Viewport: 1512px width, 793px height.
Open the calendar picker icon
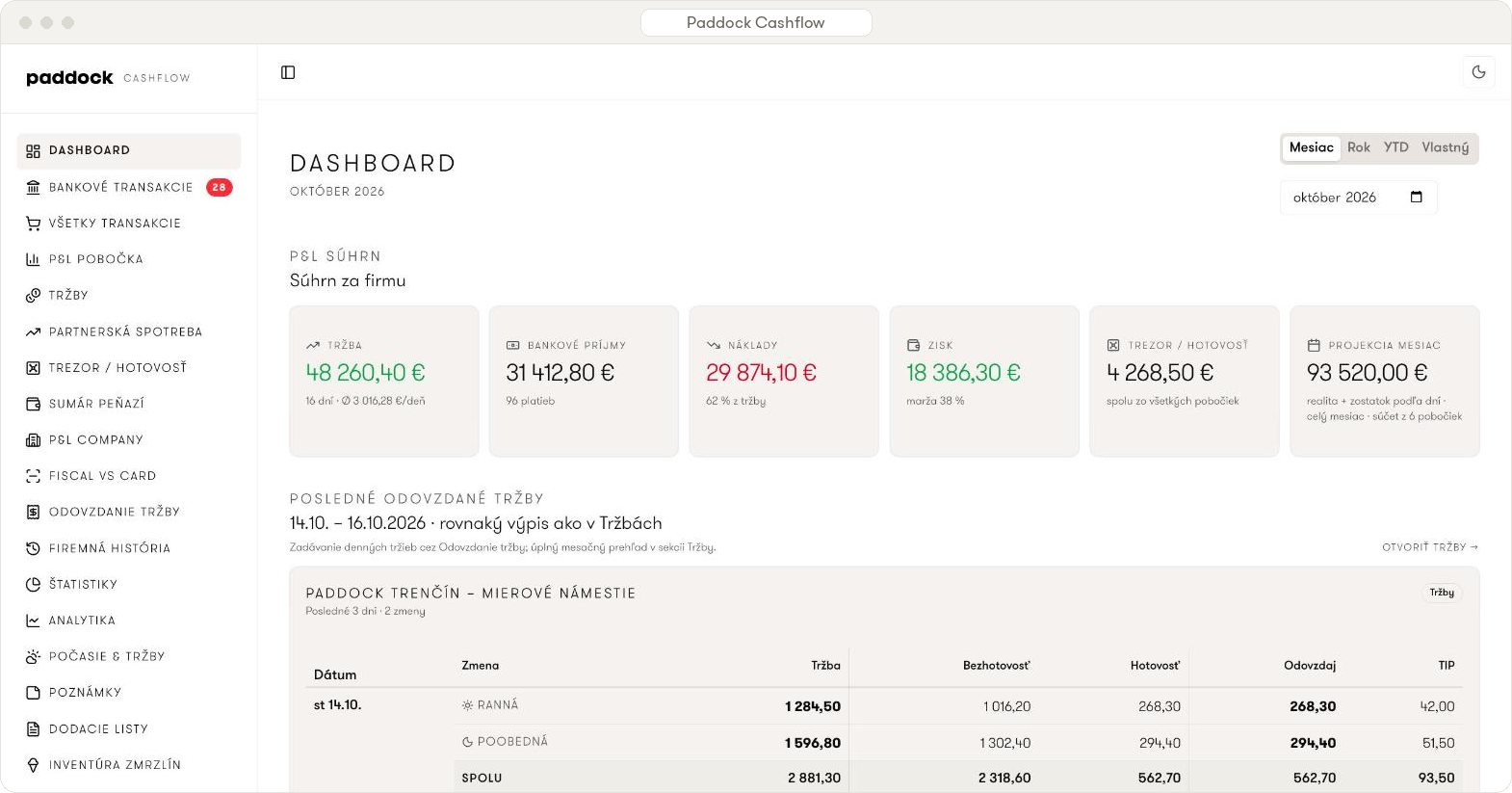(x=1416, y=198)
